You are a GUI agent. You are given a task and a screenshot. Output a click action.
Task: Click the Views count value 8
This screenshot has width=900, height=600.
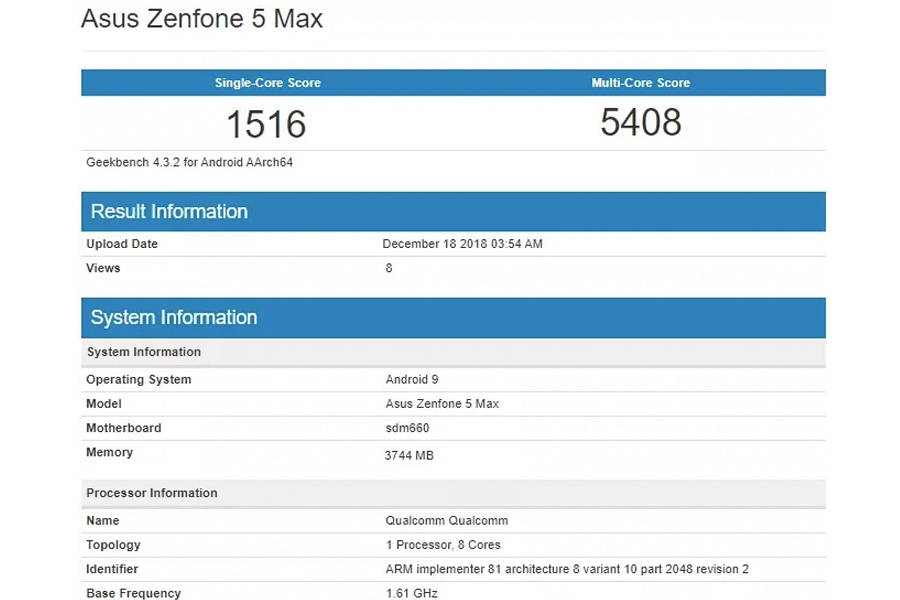coord(389,268)
